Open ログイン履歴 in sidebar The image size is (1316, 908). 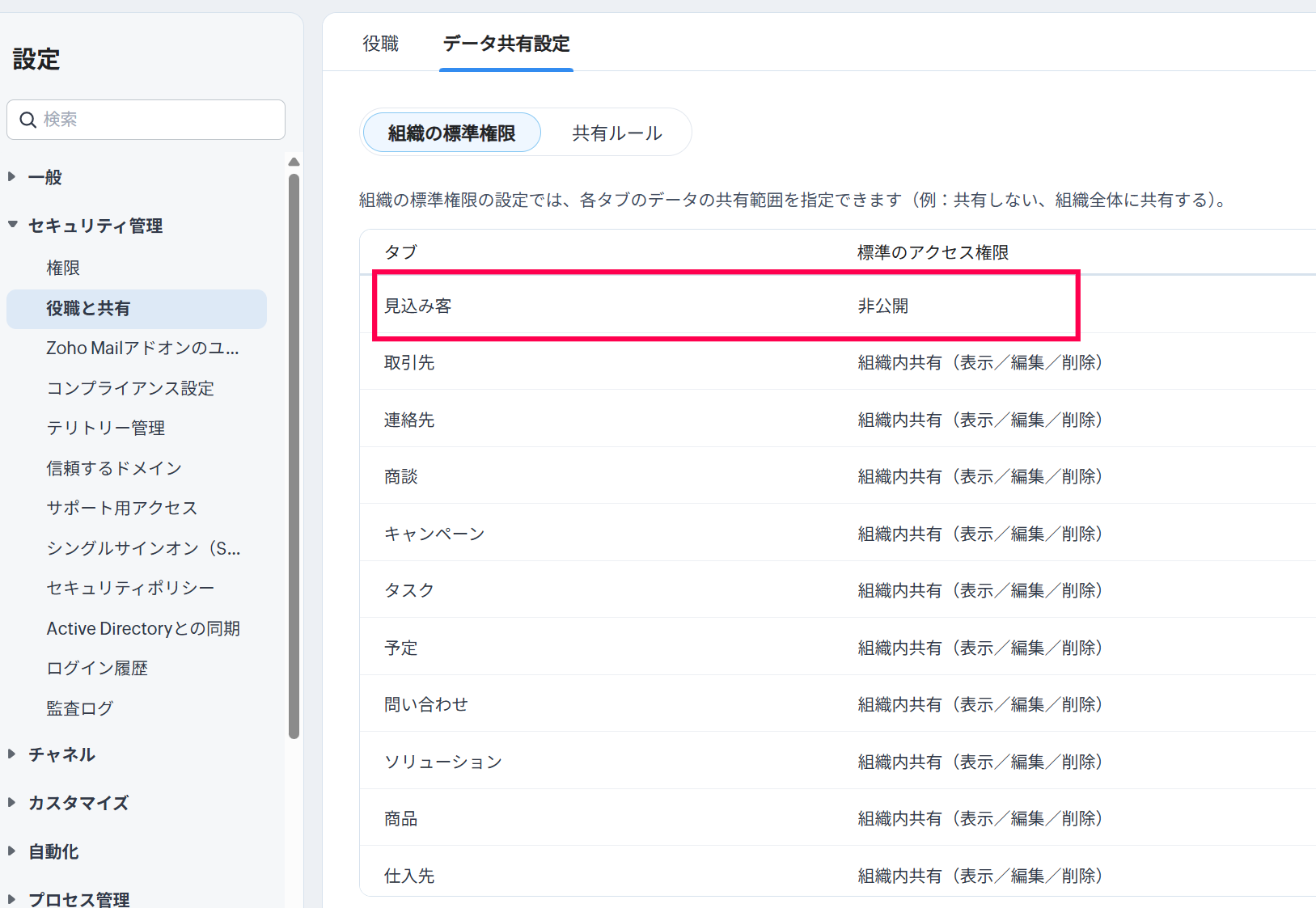point(97,668)
